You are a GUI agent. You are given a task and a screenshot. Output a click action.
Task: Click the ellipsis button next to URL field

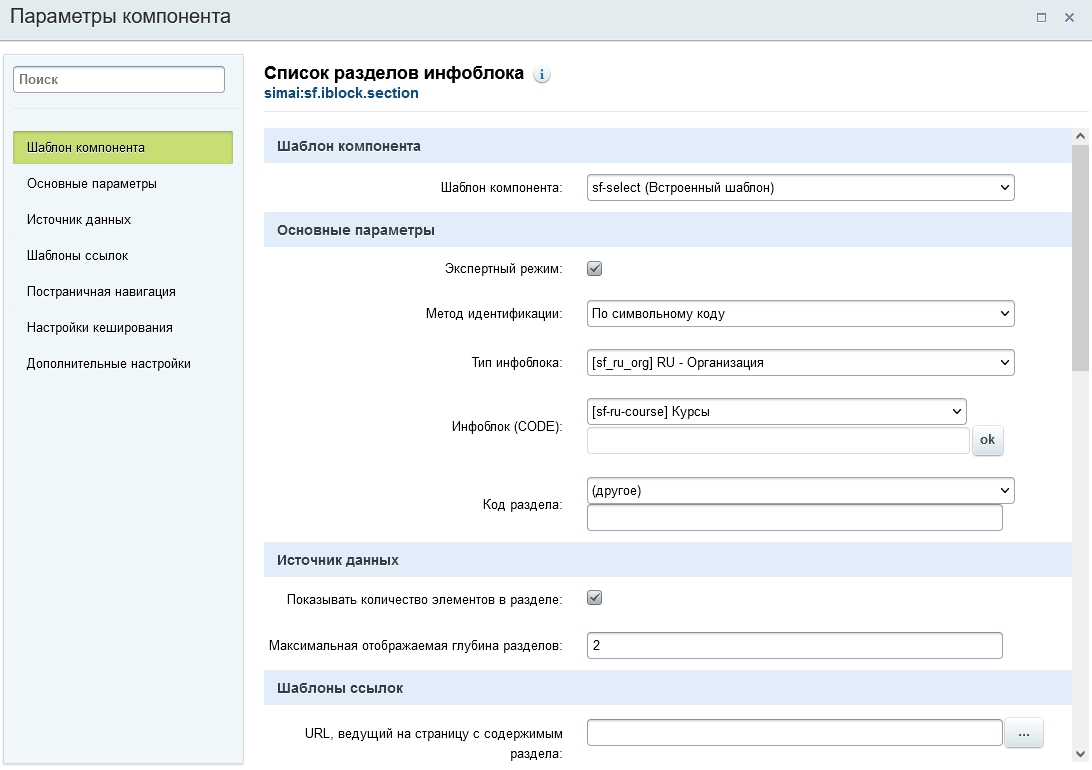point(1023,733)
